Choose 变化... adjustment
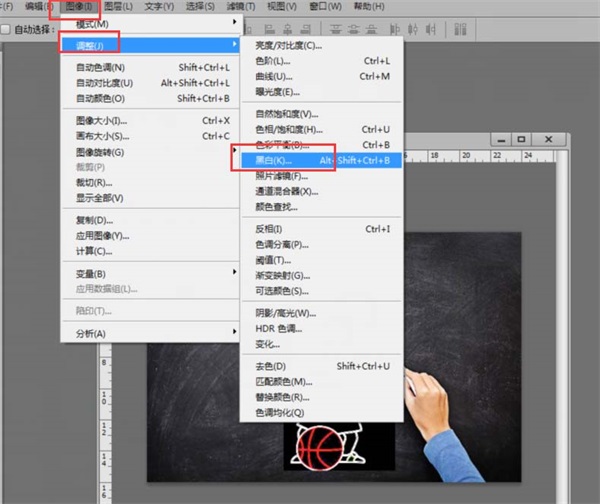This screenshot has height=504, width=600. click(321, 344)
